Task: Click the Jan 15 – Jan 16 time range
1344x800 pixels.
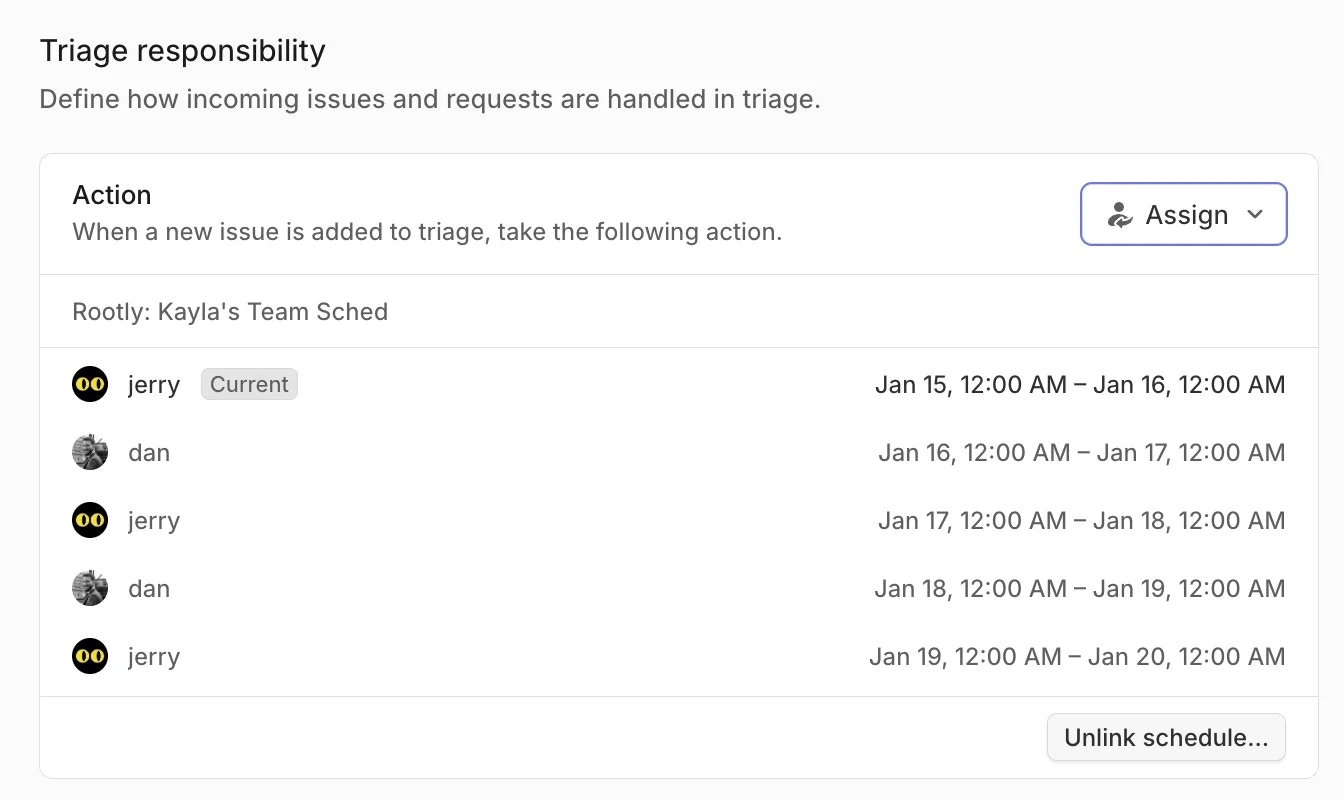Action: [x=1080, y=385]
